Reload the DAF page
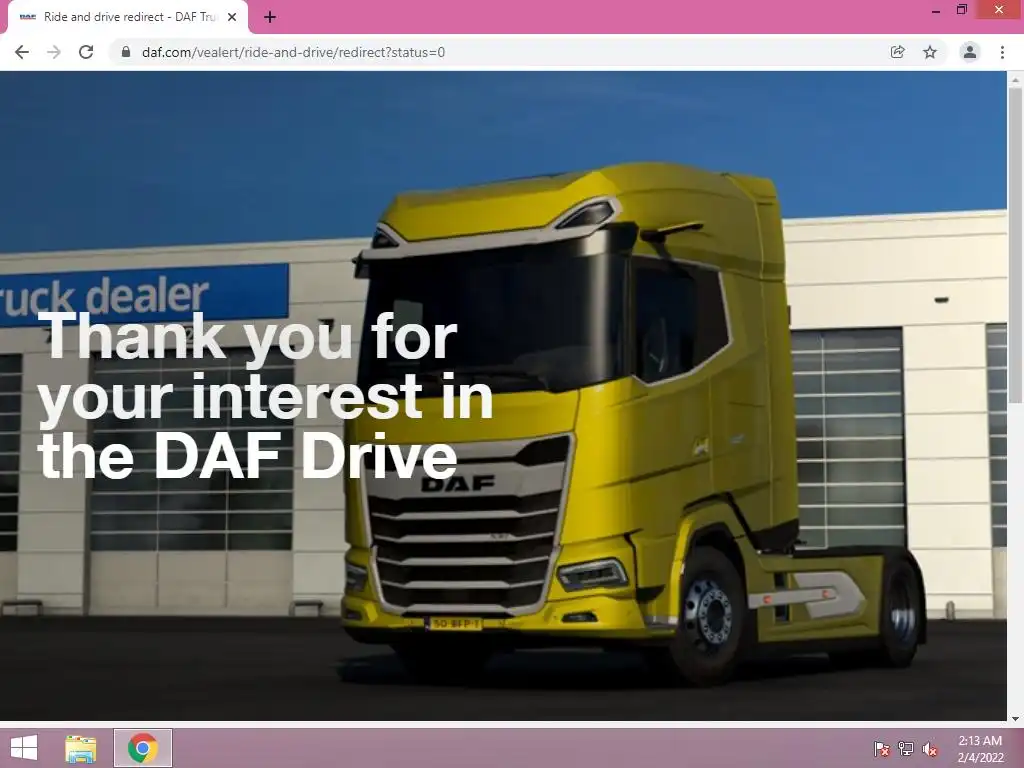 click(86, 52)
